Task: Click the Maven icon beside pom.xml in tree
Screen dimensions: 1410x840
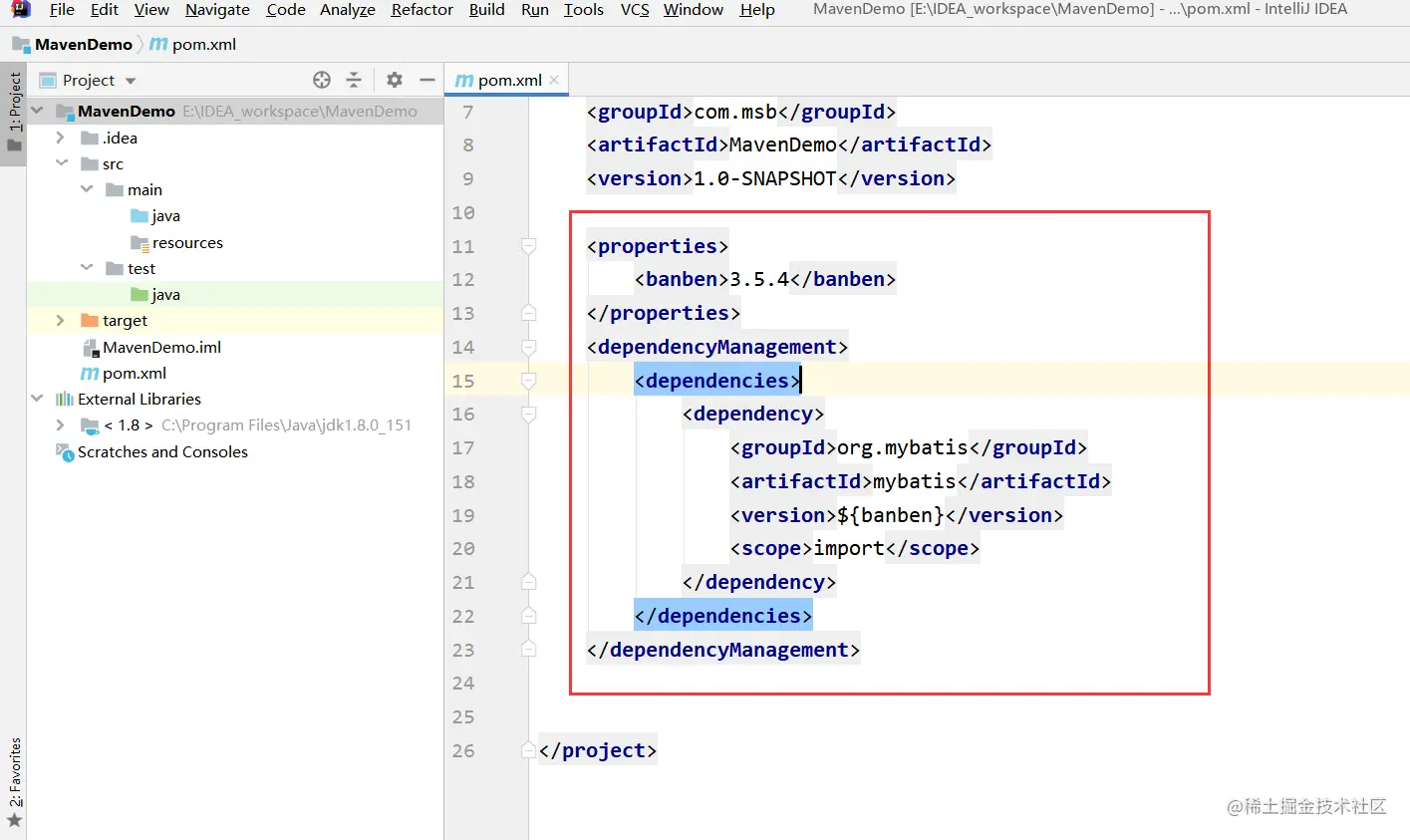Action: coord(90,373)
